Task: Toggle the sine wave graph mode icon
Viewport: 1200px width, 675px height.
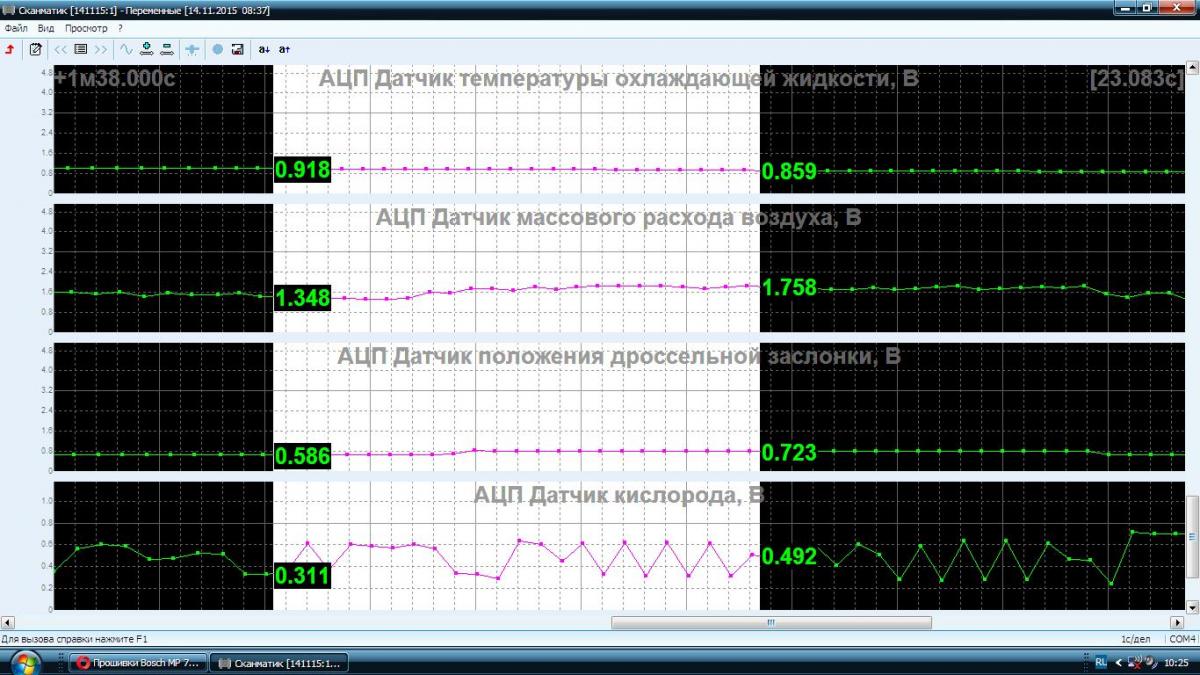Action: (127, 48)
